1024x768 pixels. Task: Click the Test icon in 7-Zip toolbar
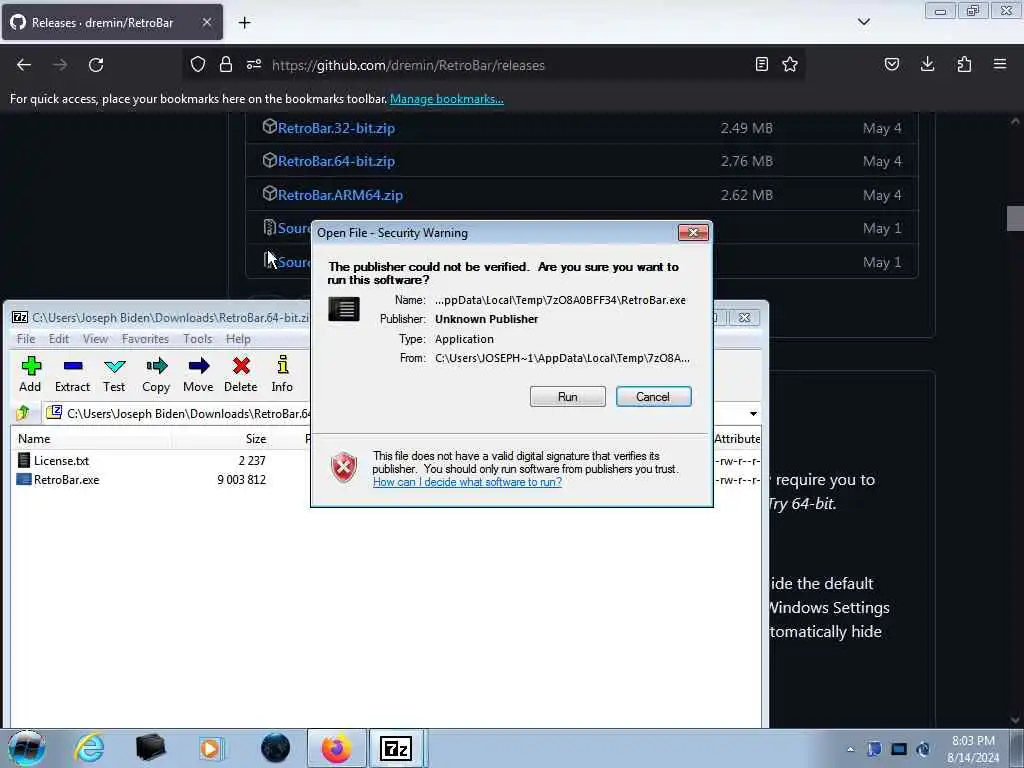(114, 374)
